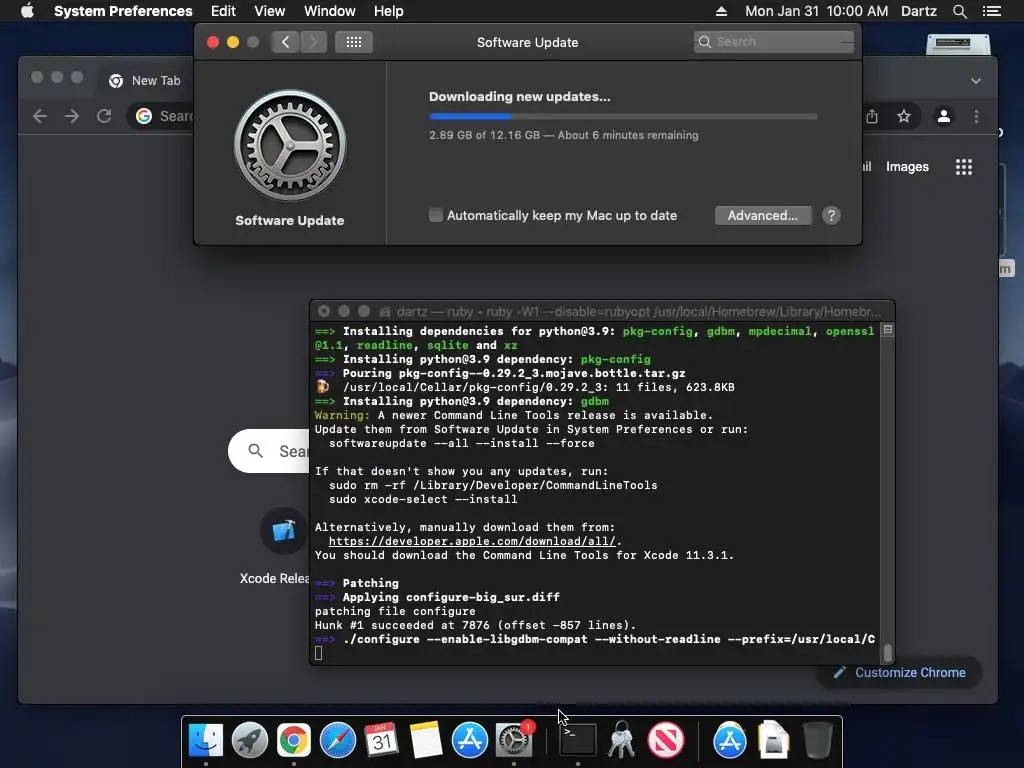
Task: Open Launchpad from the Dock
Action: coord(249,740)
